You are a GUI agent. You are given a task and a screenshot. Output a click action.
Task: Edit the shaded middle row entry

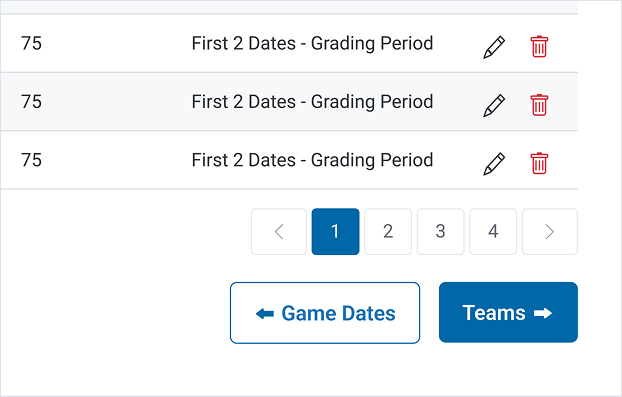(494, 105)
